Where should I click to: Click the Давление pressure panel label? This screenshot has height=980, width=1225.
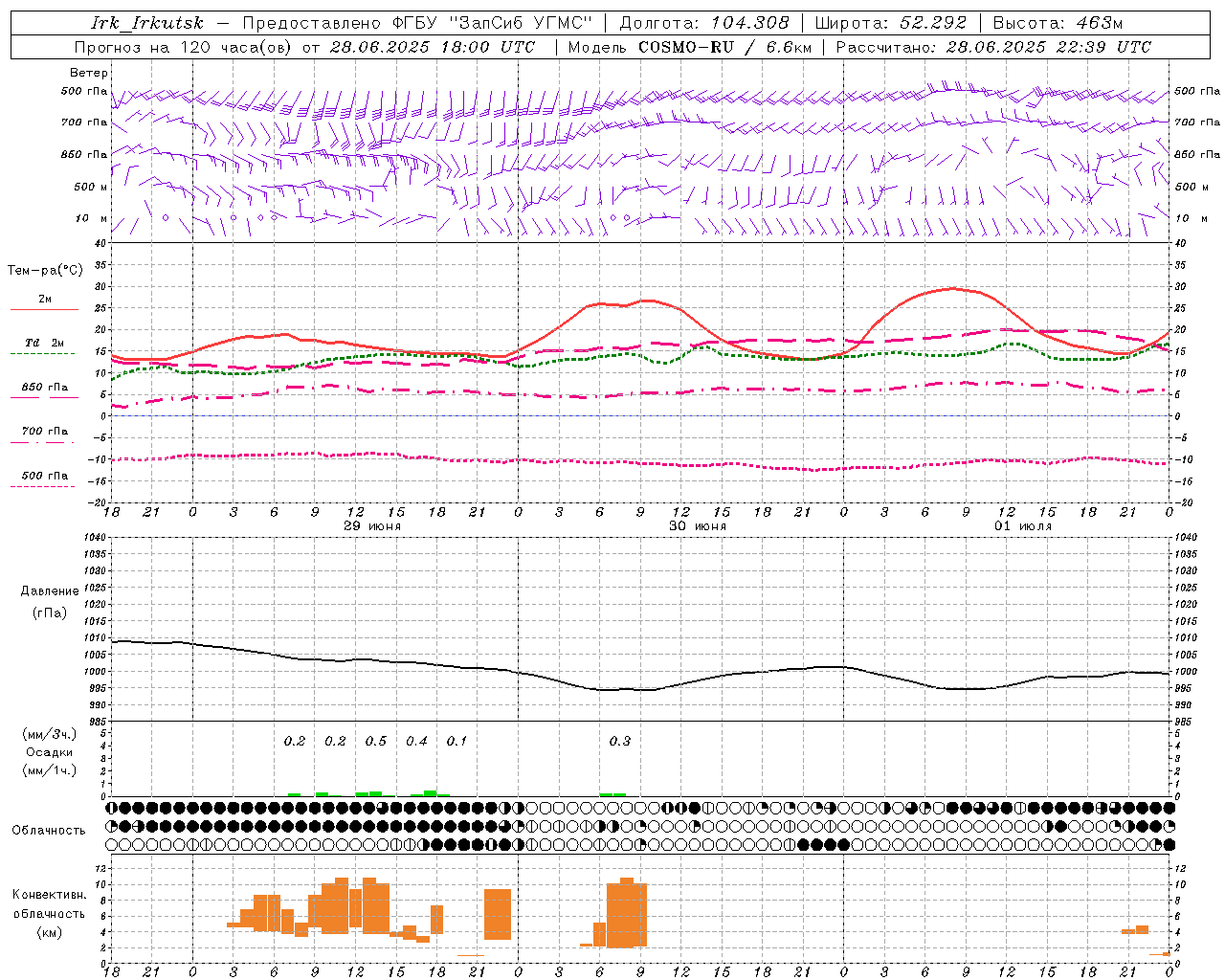pyautogui.click(x=50, y=591)
